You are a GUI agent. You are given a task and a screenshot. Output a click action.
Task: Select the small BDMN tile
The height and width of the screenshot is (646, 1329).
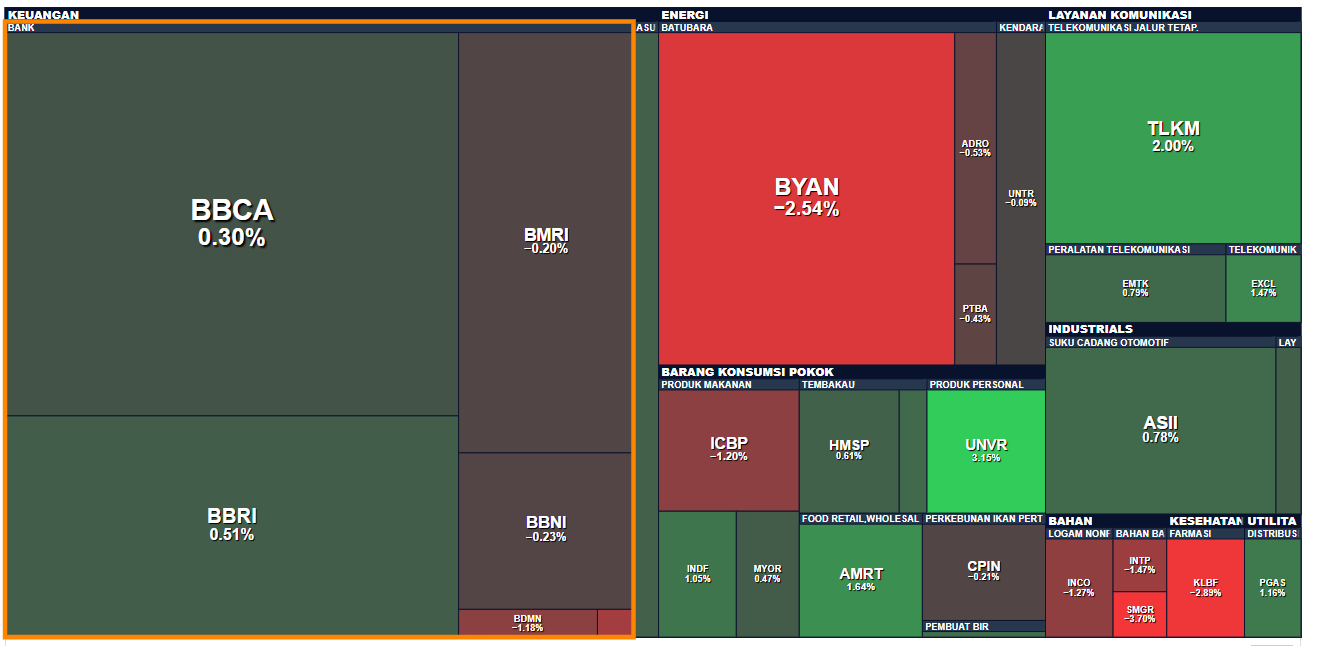527,622
